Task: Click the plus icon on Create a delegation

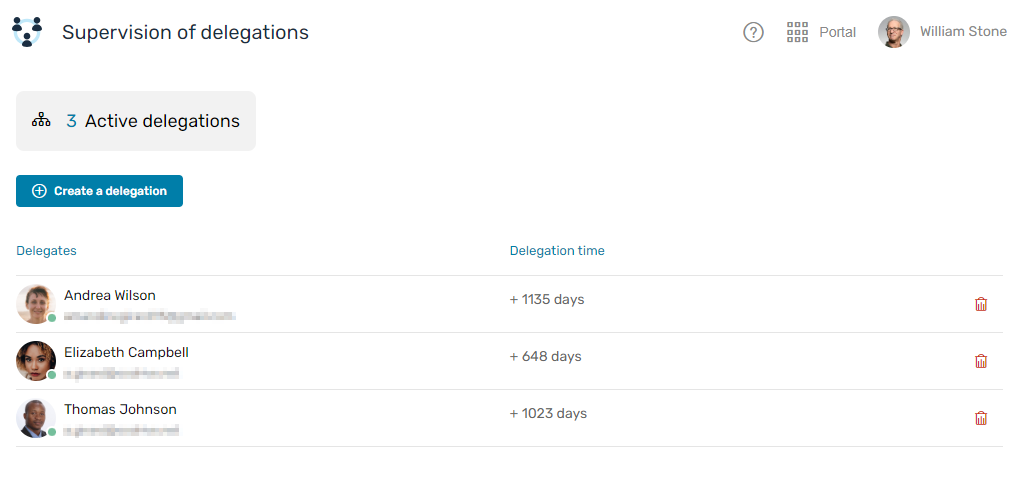Action: (x=39, y=191)
